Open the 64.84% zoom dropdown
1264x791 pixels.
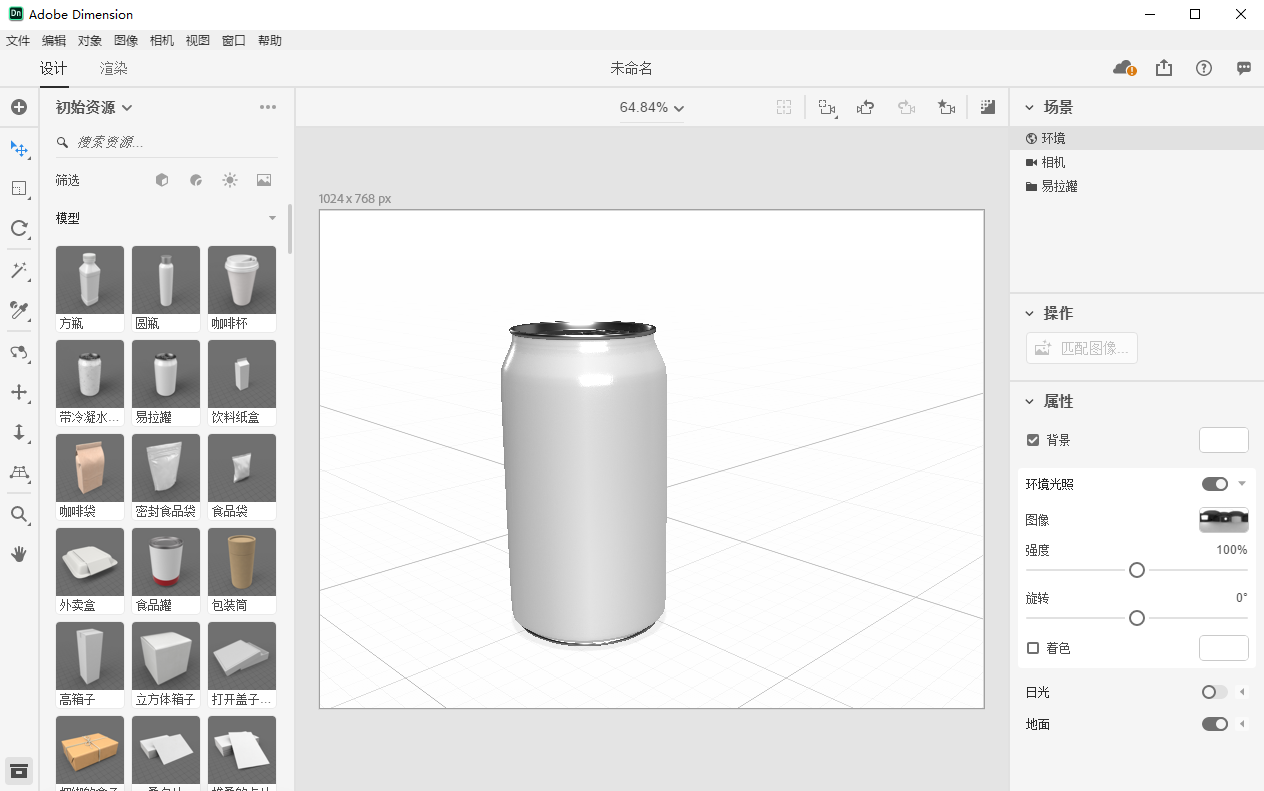click(652, 108)
